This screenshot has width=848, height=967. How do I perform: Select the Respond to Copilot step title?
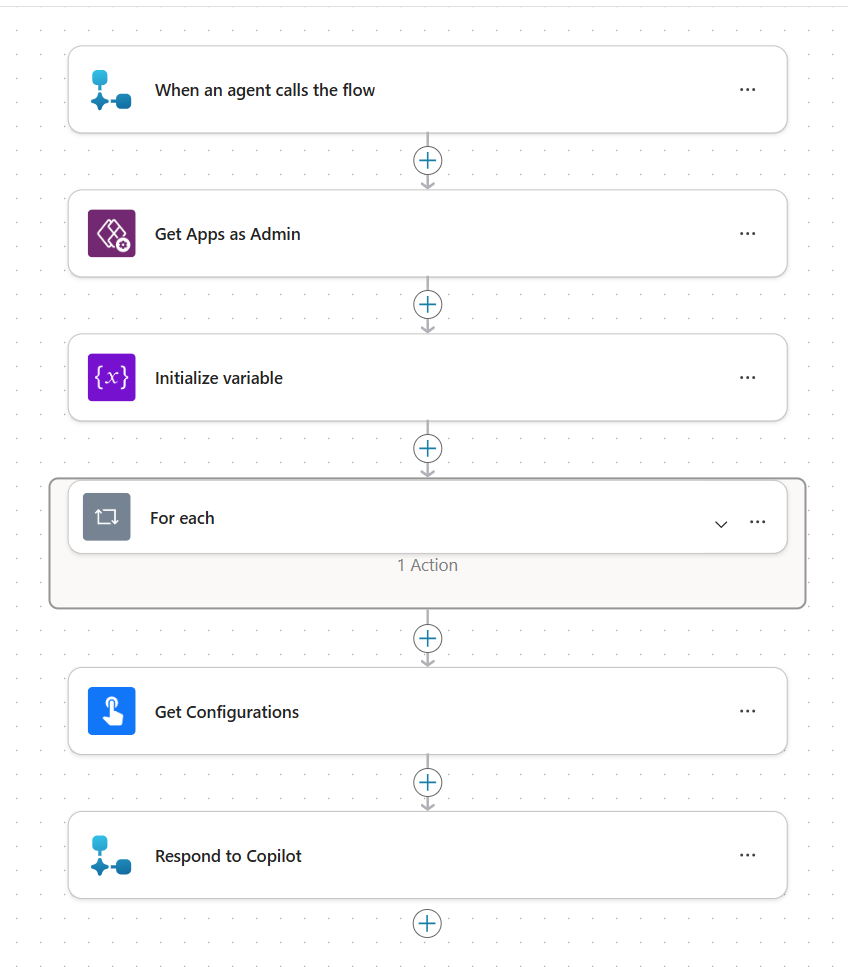(x=228, y=856)
